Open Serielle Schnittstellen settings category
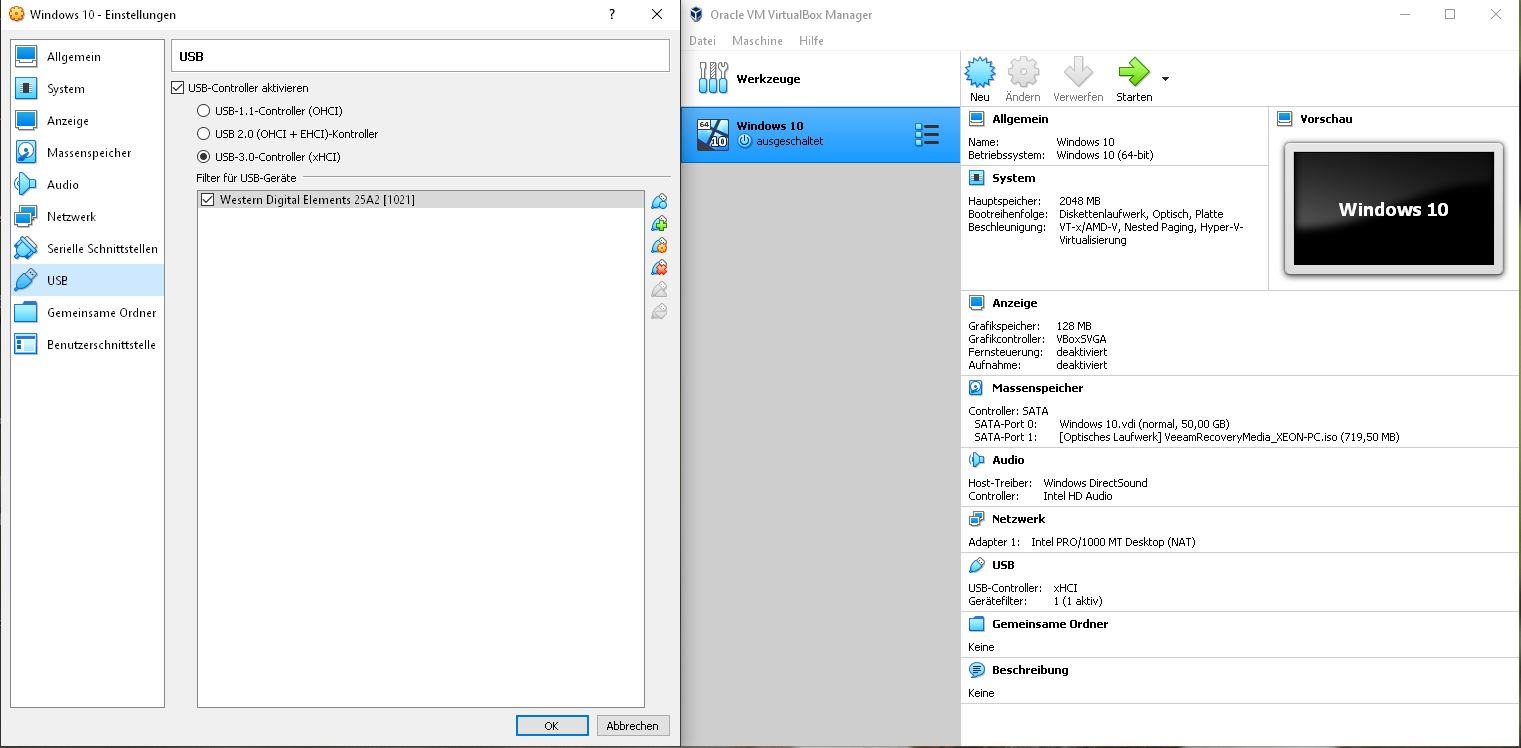 (x=88, y=249)
